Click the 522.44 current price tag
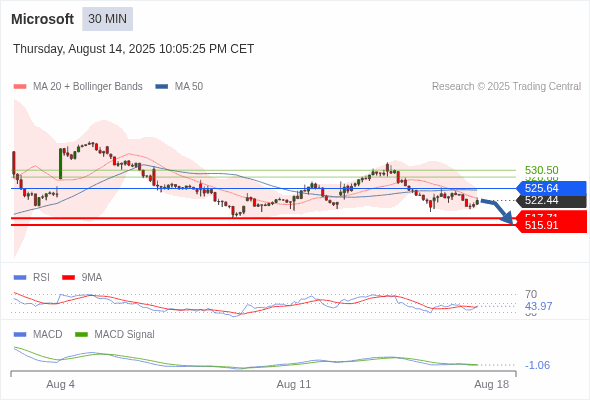The height and width of the screenshot is (400, 590). [x=552, y=201]
